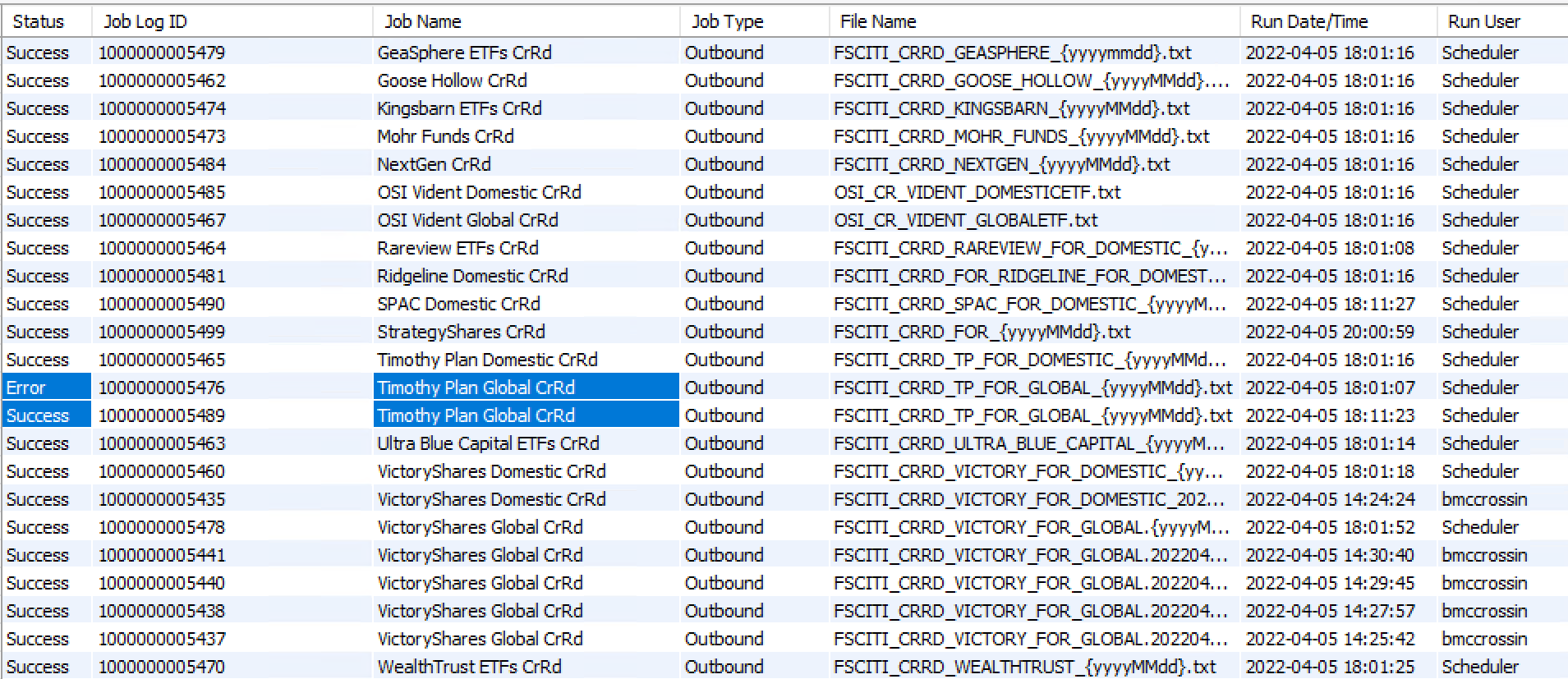
Task: Sort by the Run Date/Time column header
Action: (1338, 21)
